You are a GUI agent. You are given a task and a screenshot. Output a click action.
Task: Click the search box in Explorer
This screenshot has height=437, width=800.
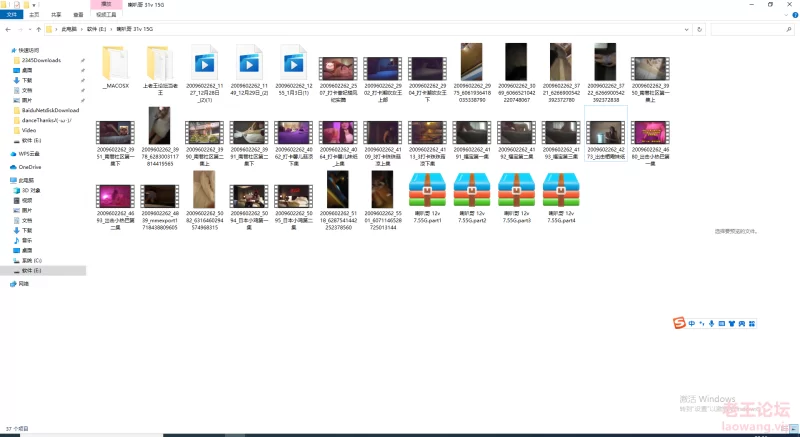752,30
